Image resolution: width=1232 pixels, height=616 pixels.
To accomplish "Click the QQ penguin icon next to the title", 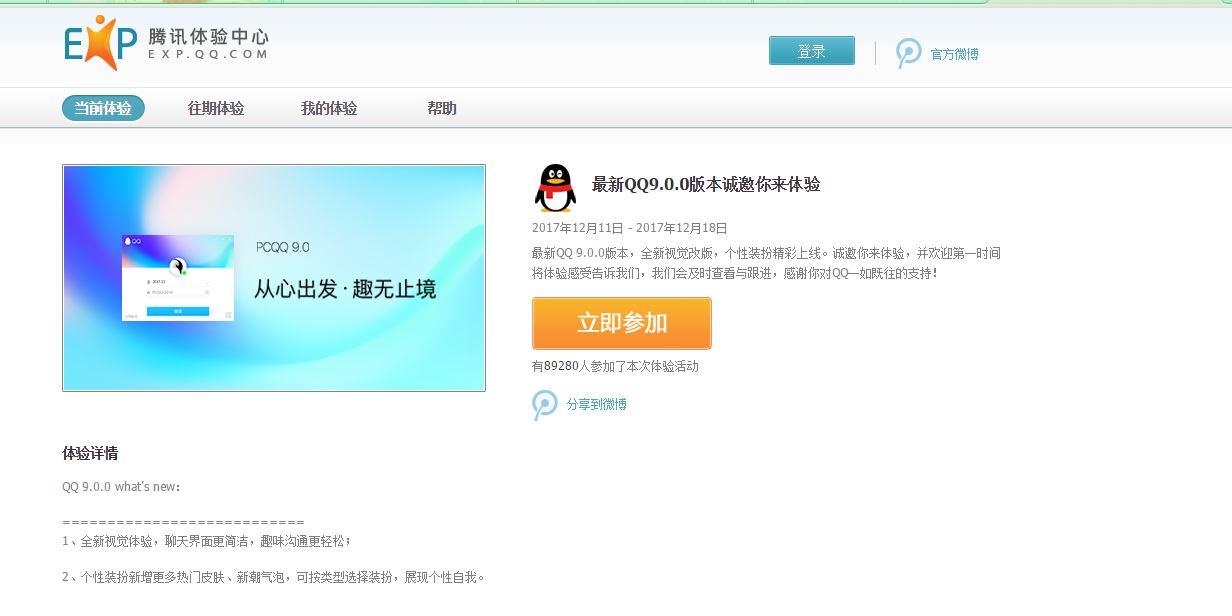I will tap(555, 188).
